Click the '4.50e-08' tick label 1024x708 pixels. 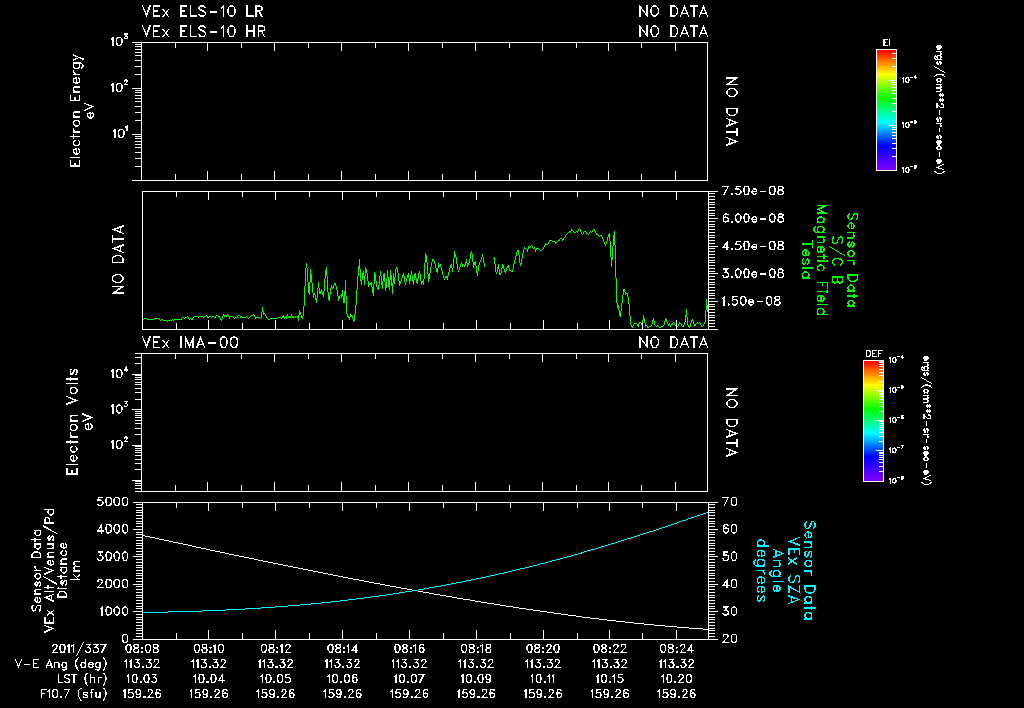(x=753, y=246)
